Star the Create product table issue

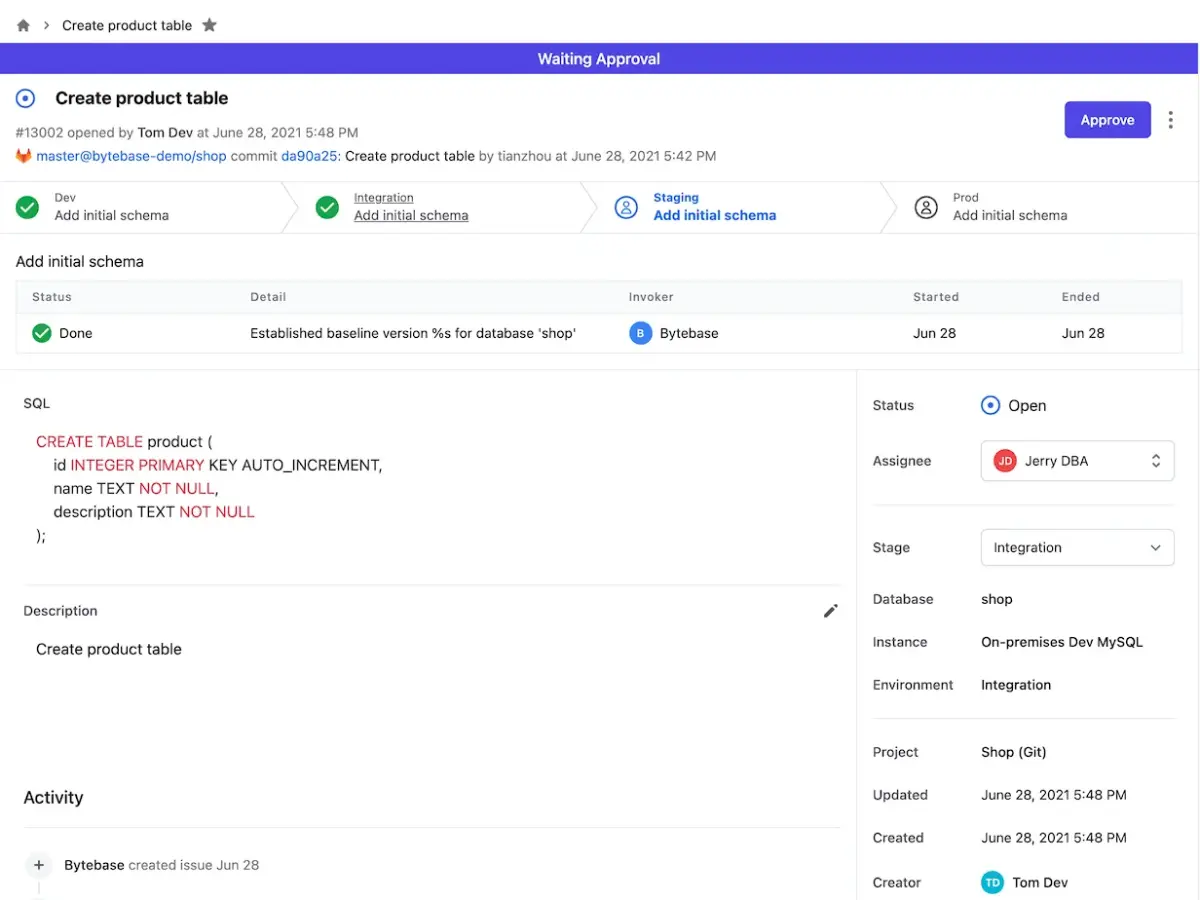(x=209, y=24)
